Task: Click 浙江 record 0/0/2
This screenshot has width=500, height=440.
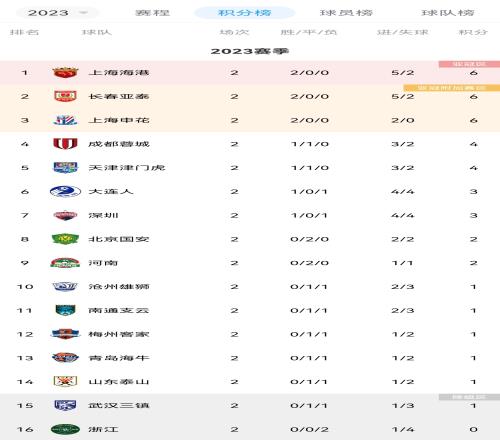Action: point(309,429)
